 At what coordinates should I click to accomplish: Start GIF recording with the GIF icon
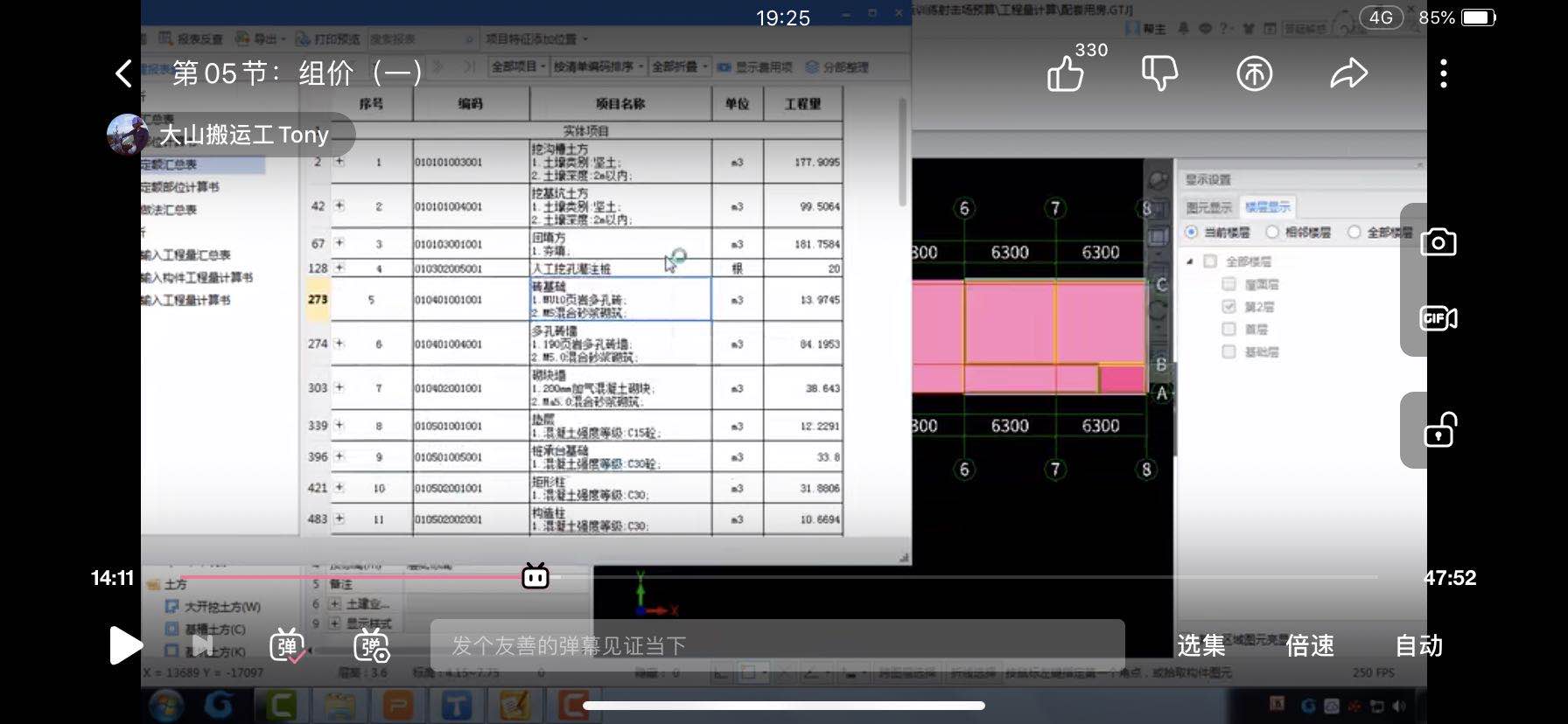[x=1438, y=318]
